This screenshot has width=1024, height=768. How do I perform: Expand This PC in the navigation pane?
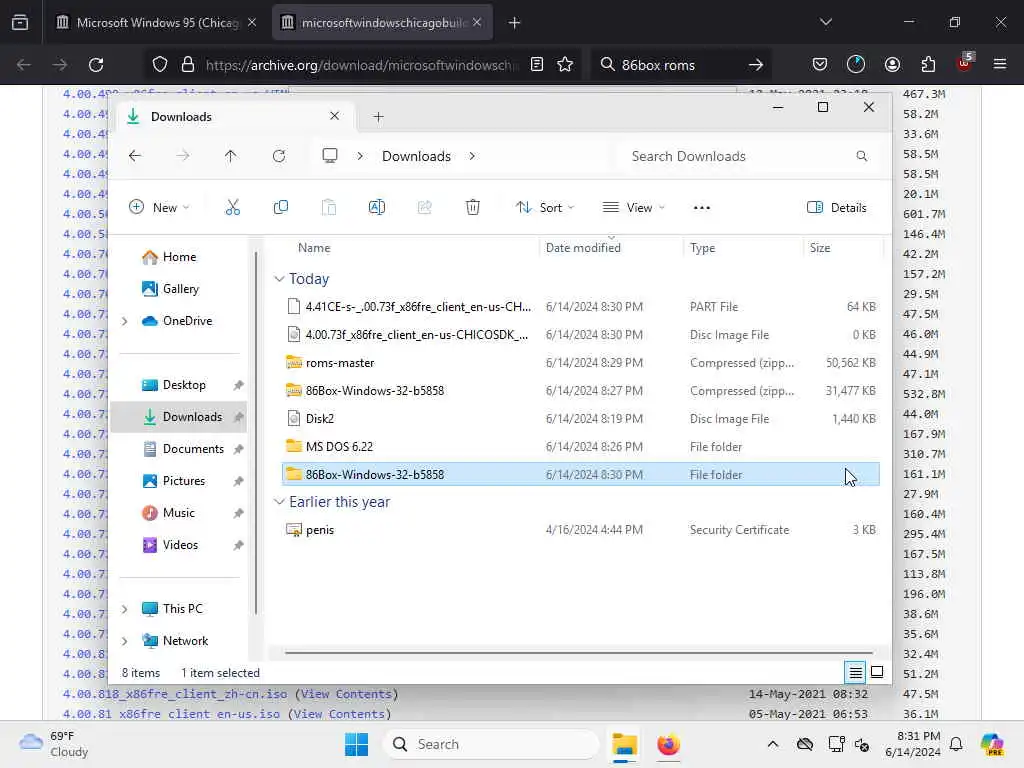[x=125, y=609]
